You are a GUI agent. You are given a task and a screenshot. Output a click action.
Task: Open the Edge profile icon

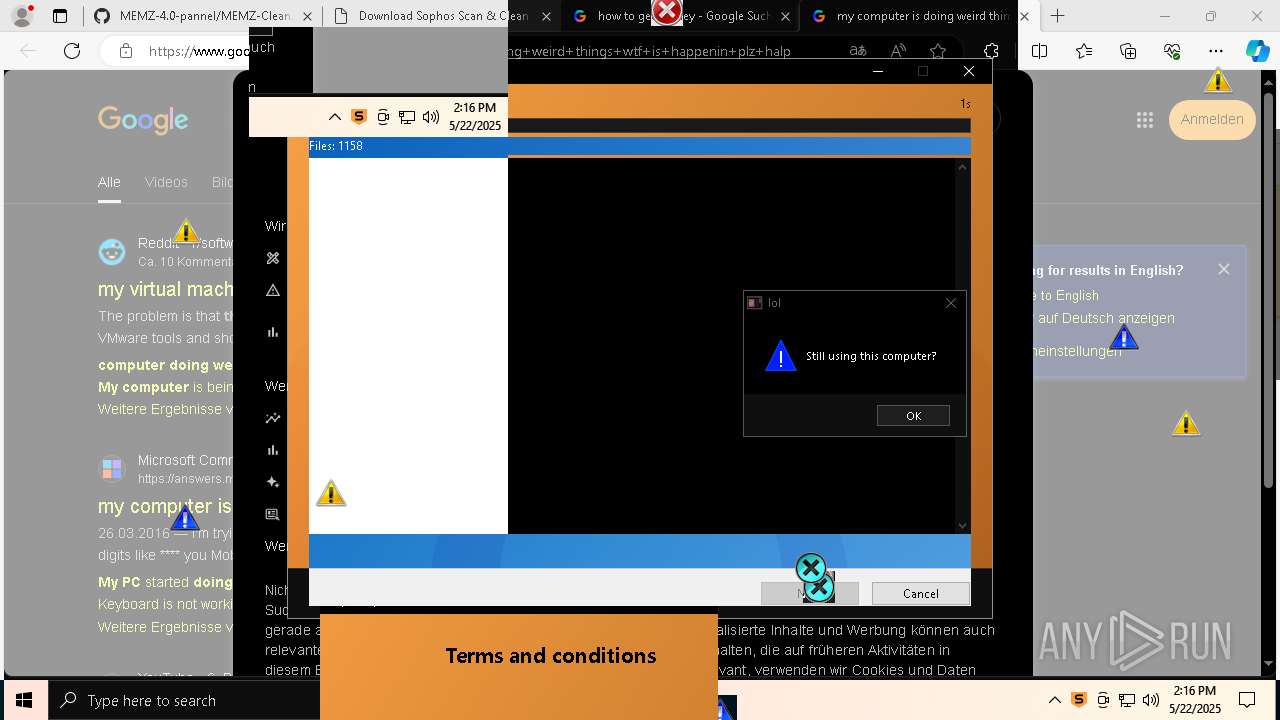click(22, 16)
